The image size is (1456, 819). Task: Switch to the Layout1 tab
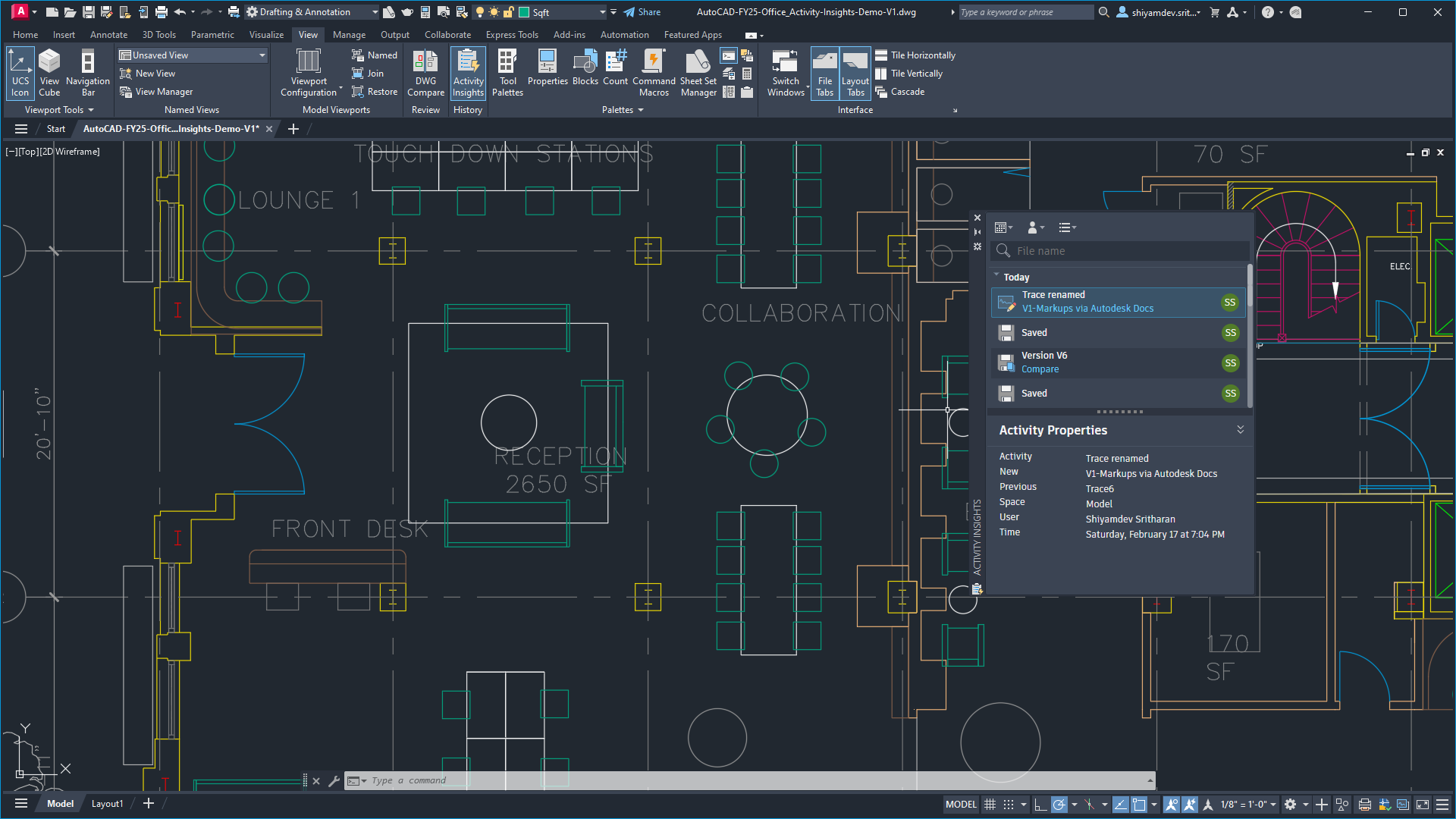(107, 804)
